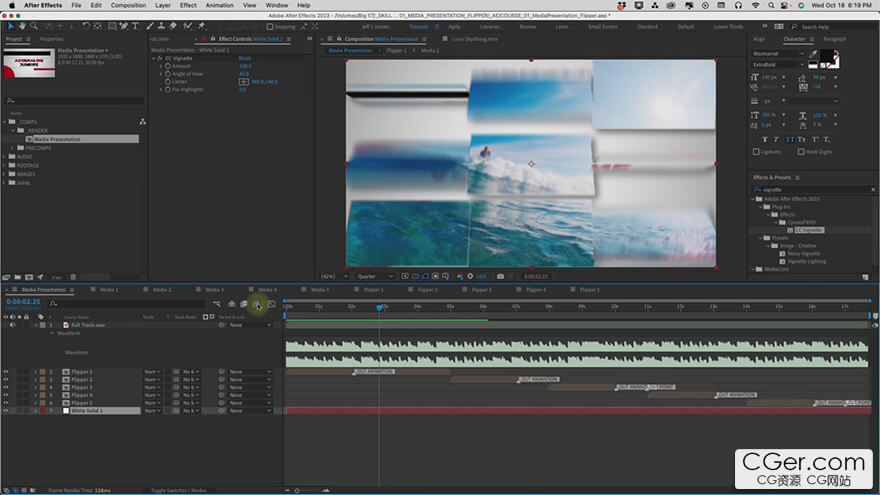
Task: Click the new composition icon in Project panel
Action: pos(29,277)
